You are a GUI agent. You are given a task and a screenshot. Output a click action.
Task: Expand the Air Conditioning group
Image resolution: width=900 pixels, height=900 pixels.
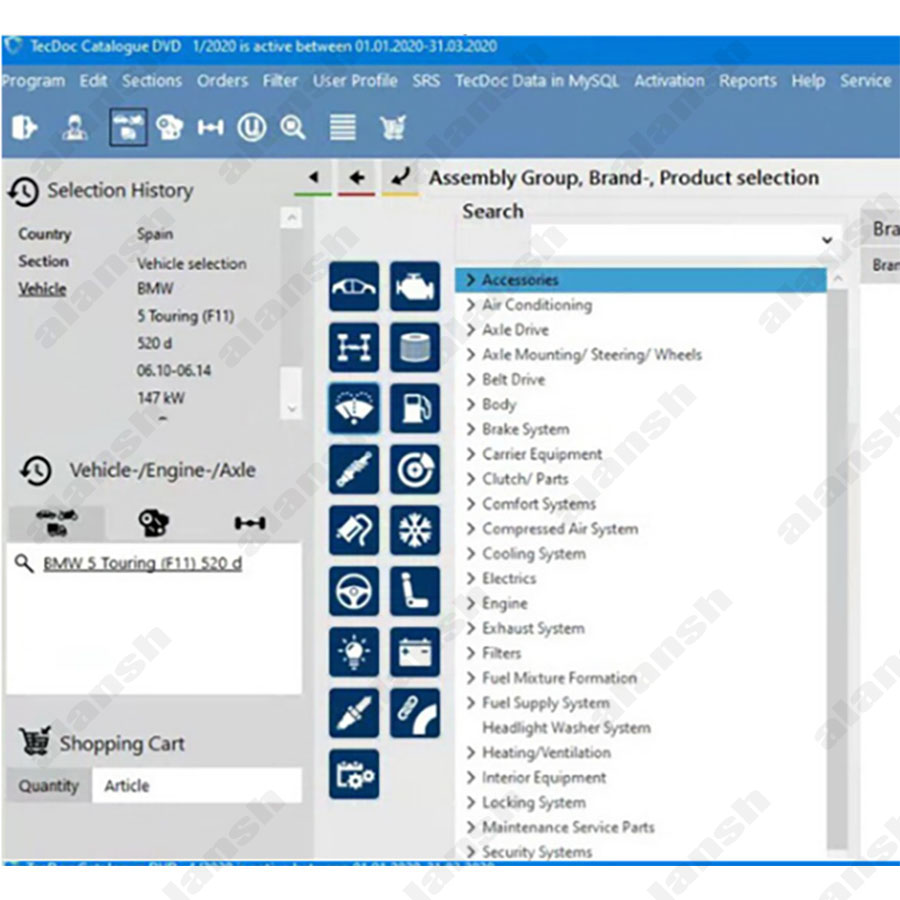[x=471, y=305]
